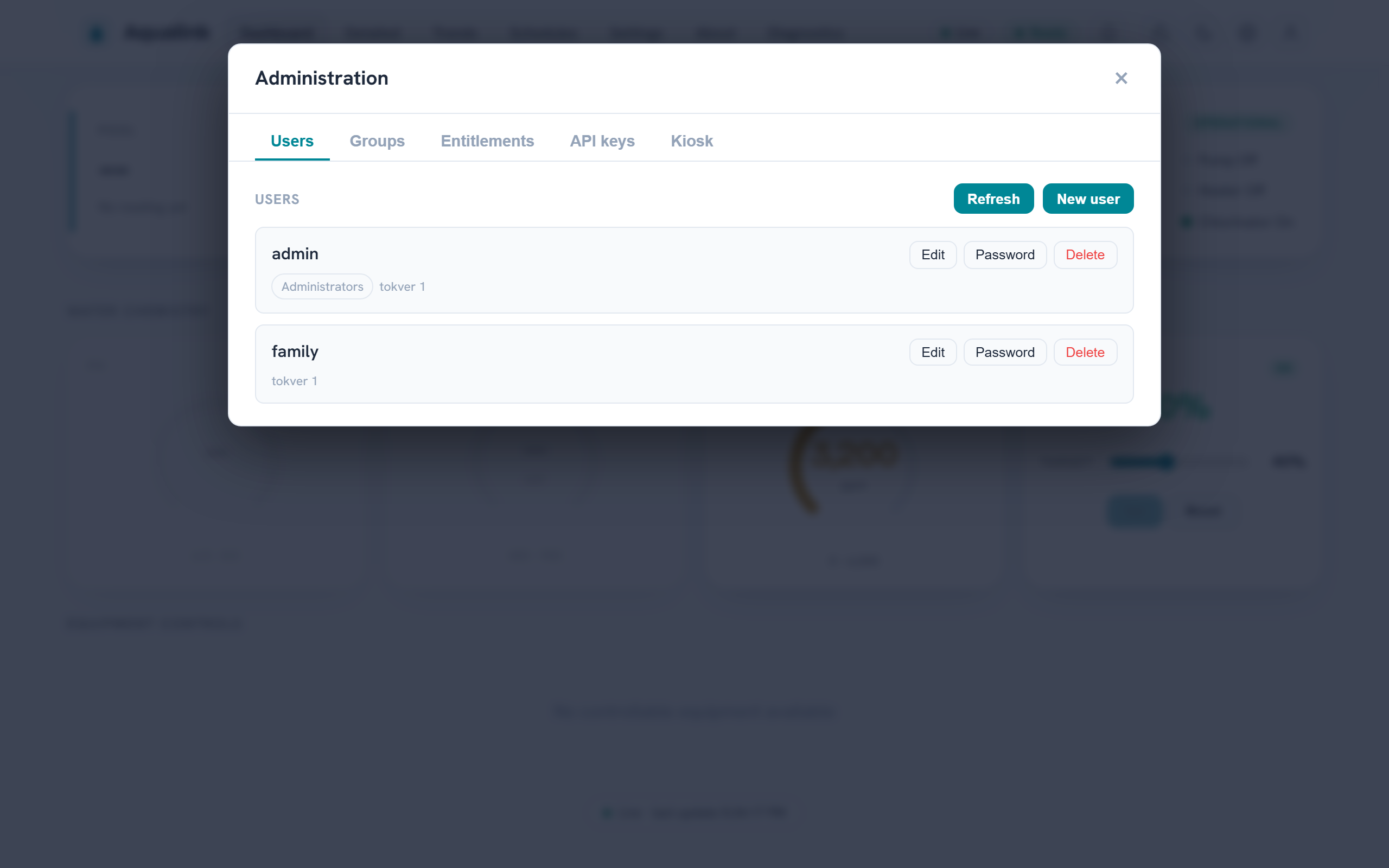Click the Administration dialog title
The height and width of the screenshot is (868, 1389).
(321, 78)
